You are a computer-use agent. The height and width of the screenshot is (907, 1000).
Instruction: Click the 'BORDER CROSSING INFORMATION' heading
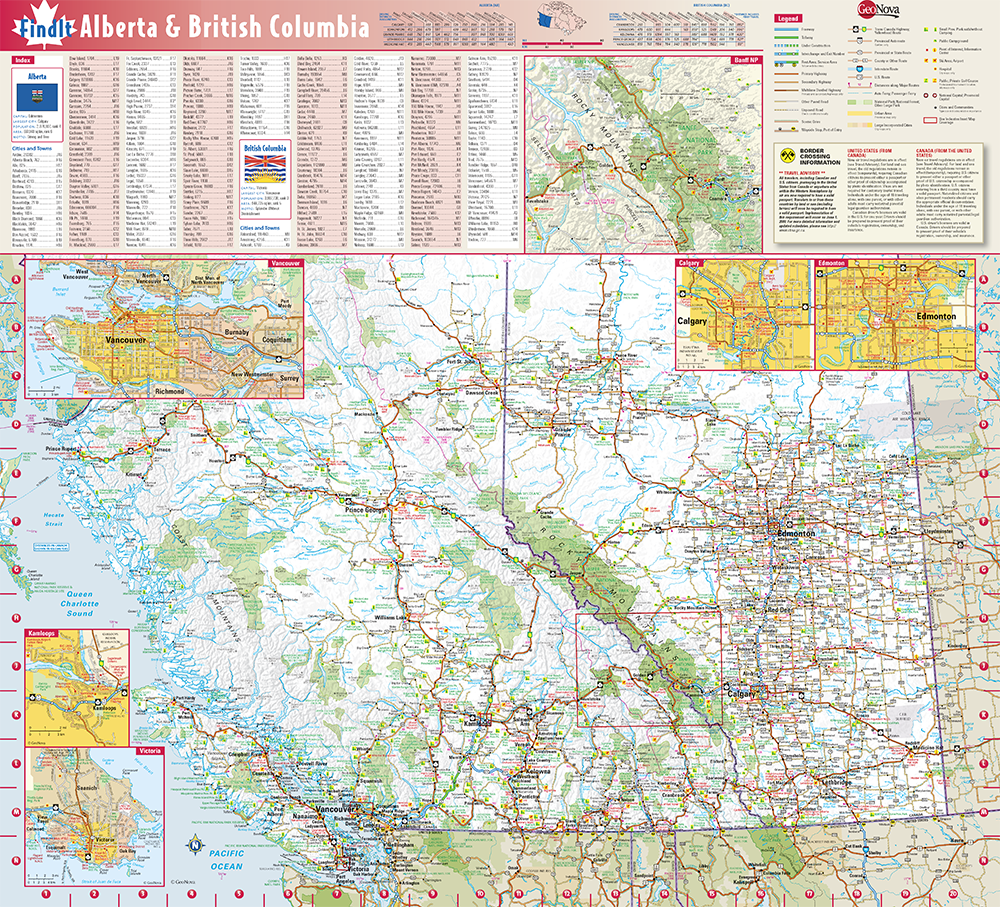coord(820,157)
